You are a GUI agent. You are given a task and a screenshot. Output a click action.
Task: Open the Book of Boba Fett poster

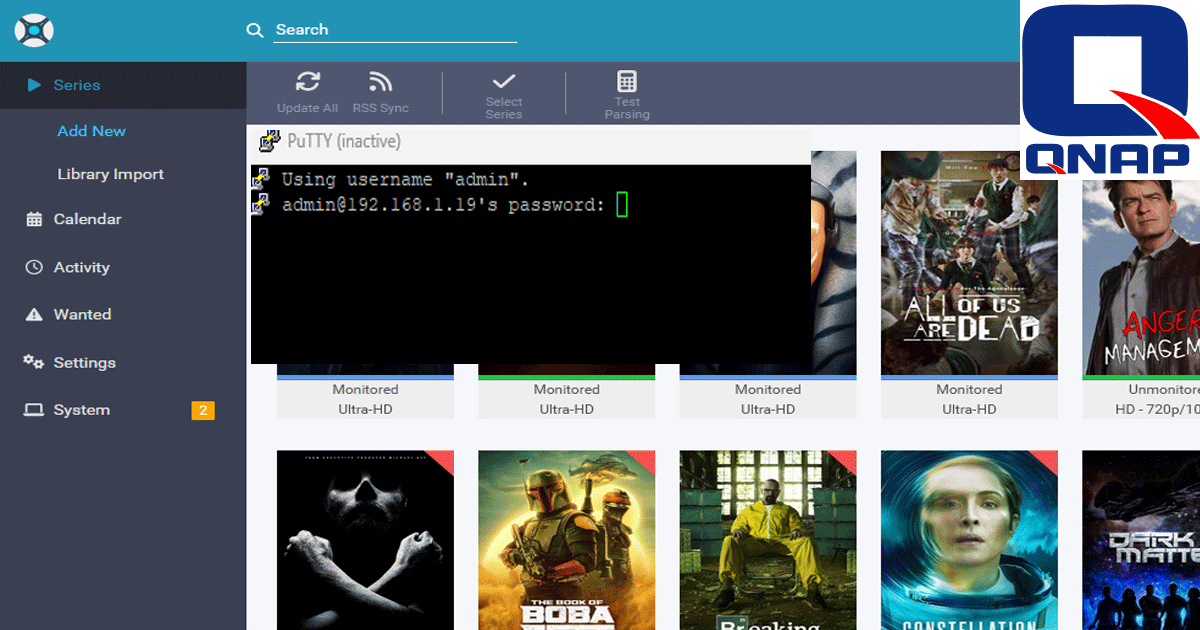[566, 540]
